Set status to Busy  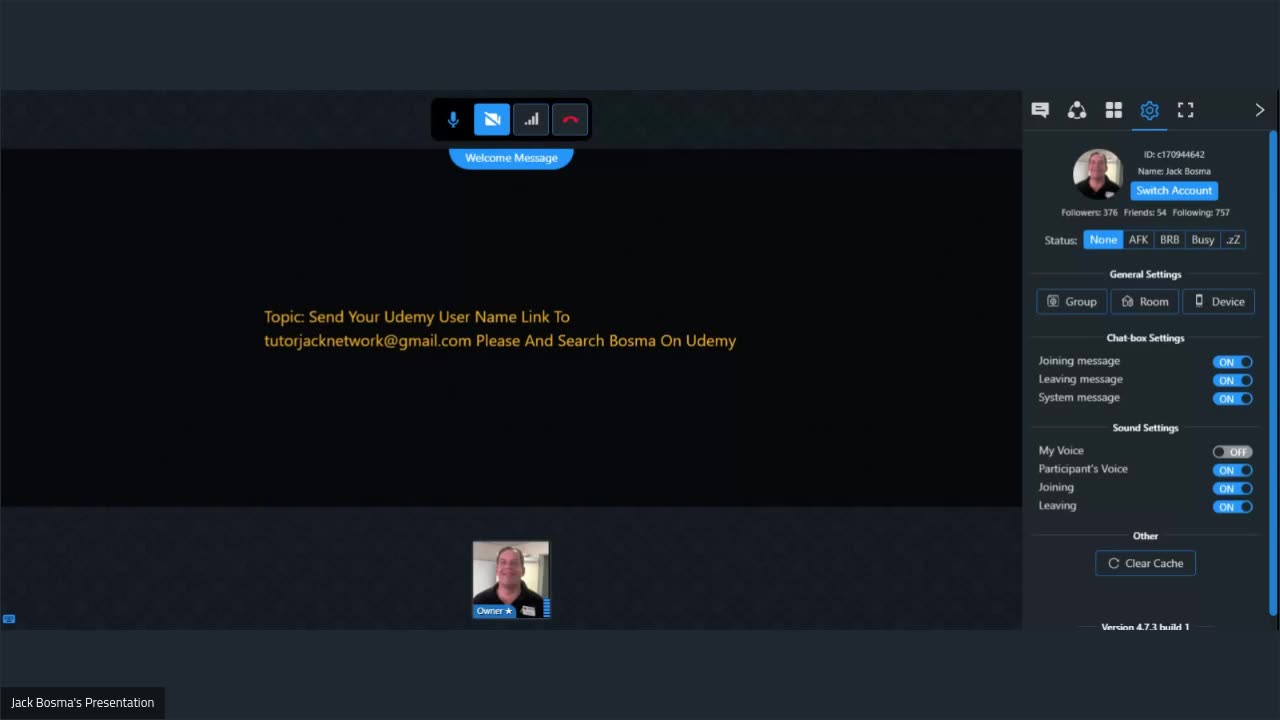(x=1203, y=240)
